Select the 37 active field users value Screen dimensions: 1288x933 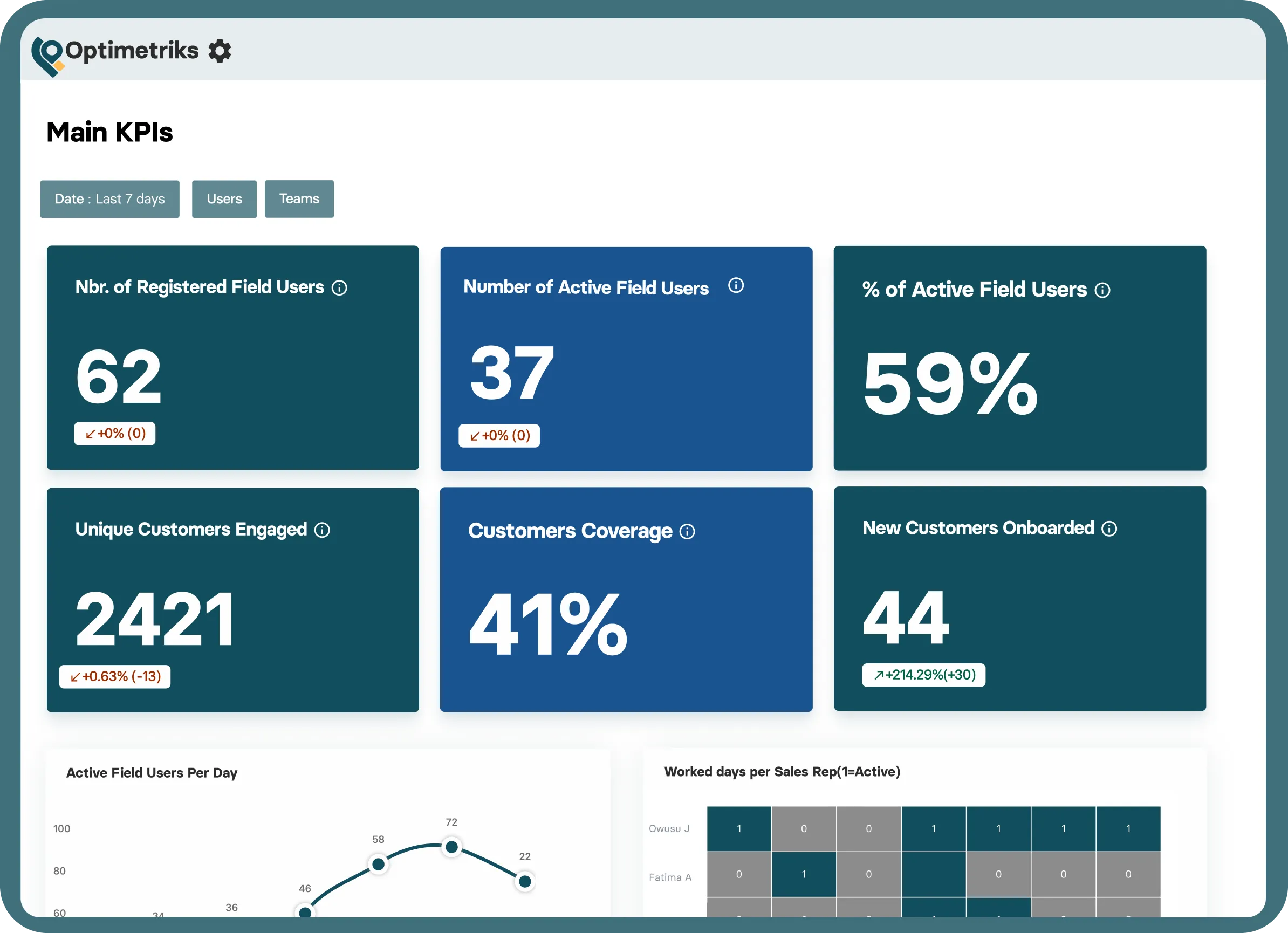click(x=512, y=373)
